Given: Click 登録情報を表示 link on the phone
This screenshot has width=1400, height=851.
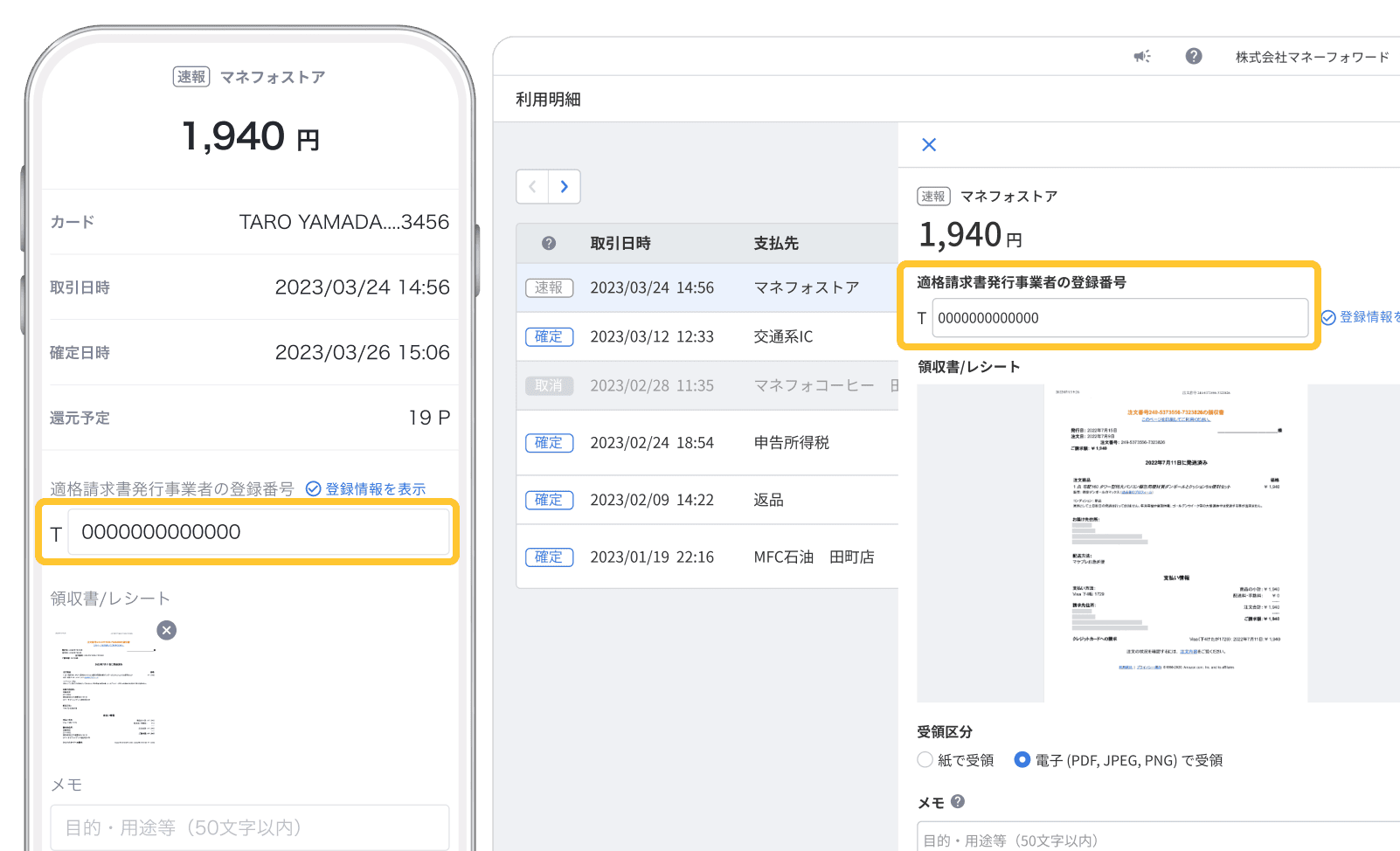Looking at the screenshot, I should 366,489.
